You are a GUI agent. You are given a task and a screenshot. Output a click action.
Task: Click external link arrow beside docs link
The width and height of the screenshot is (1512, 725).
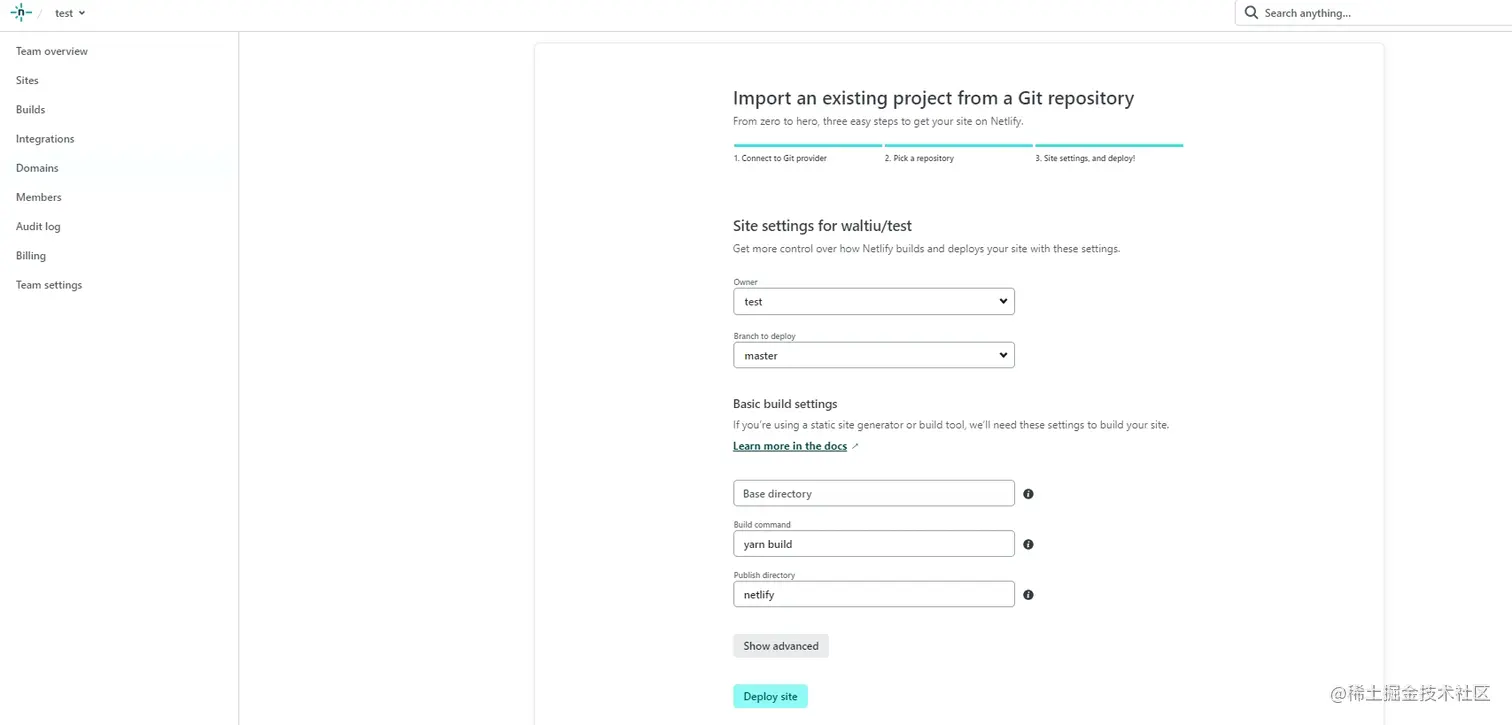click(x=855, y=446)
